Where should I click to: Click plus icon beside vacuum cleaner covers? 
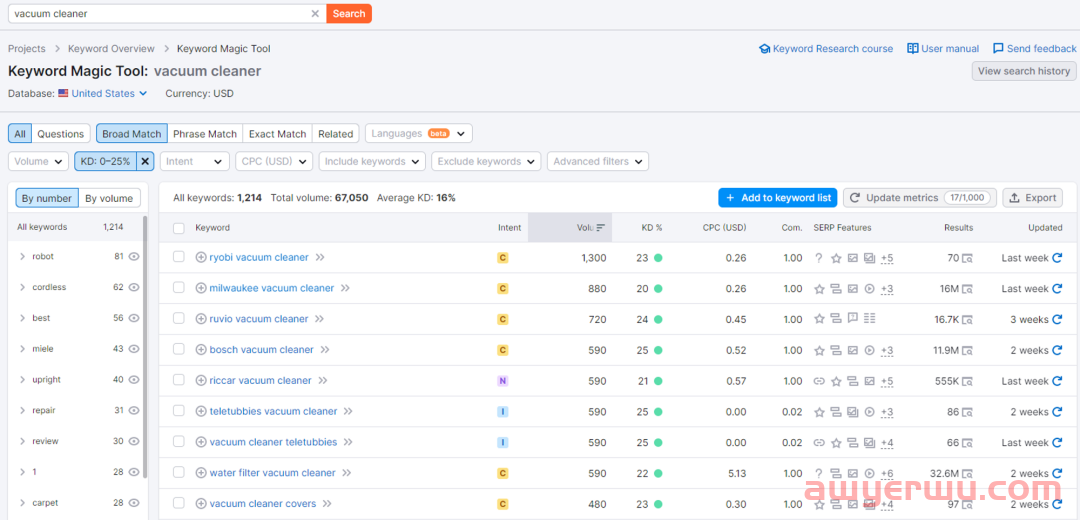[x=201, y=503]
